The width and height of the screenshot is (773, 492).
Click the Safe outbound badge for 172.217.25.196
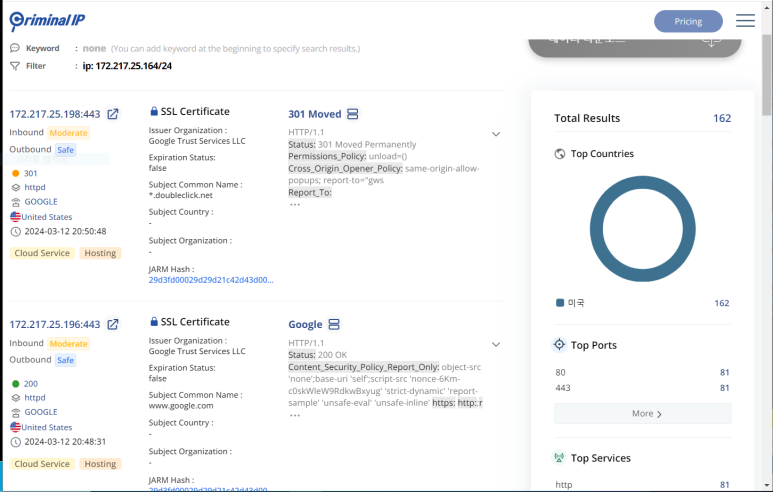[x=65, y=360]
